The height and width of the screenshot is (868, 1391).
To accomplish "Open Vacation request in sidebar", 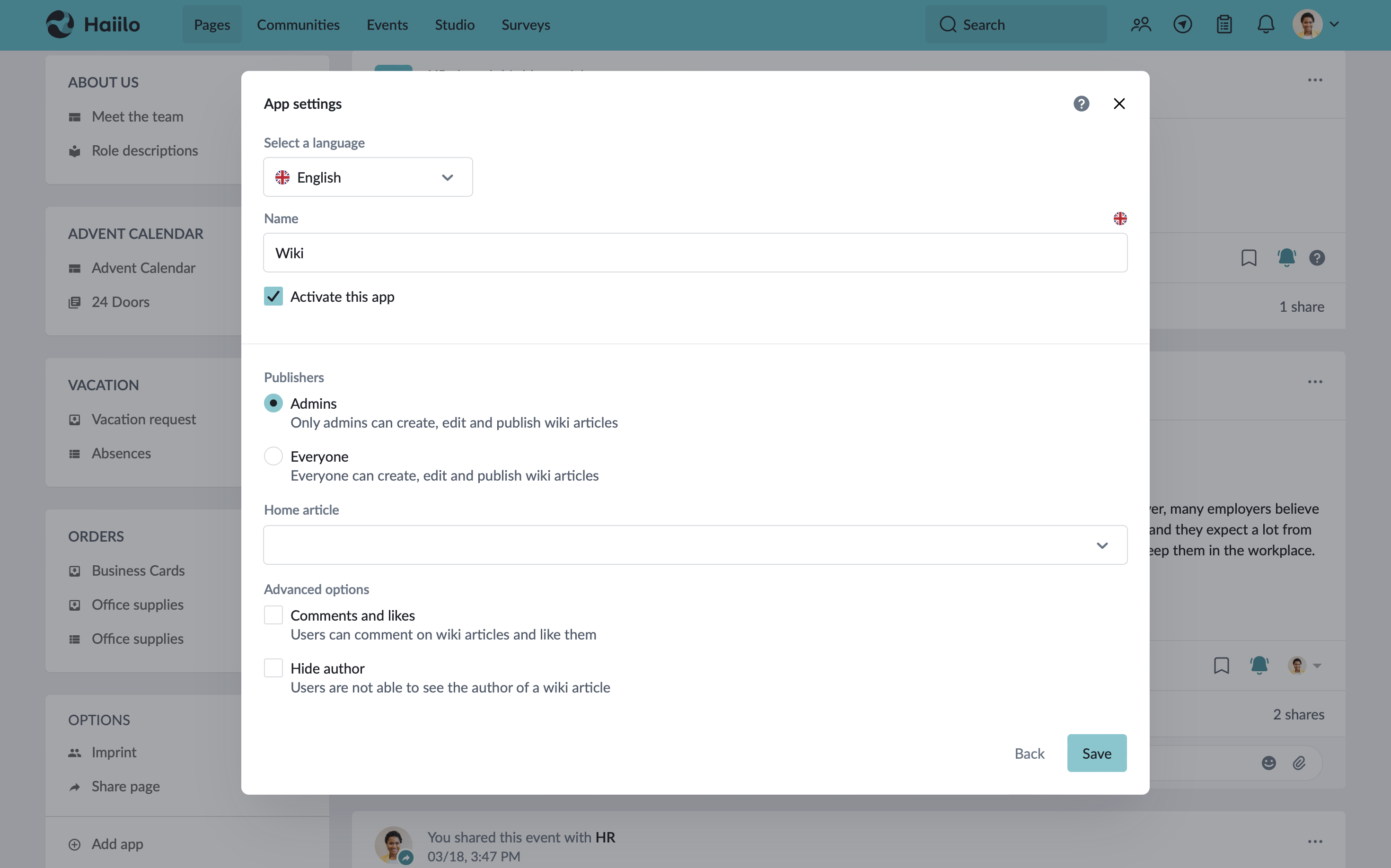I will (143, 420).
